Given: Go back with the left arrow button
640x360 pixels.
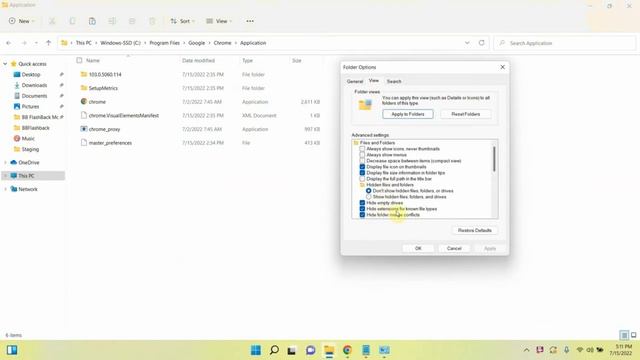Looking at the screenshot, I should pyautogui.click(x=9, y=43).
